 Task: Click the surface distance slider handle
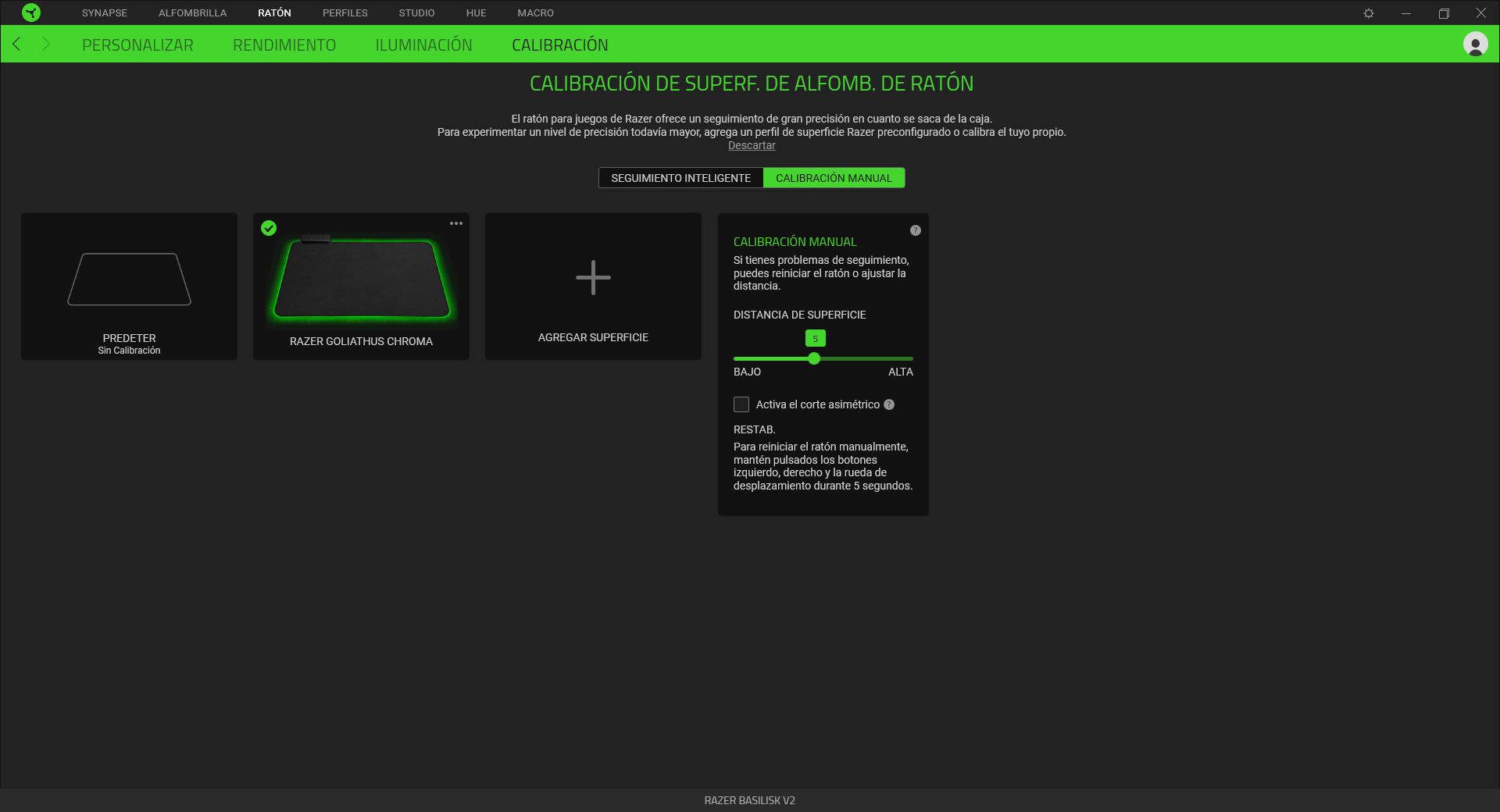click(814, 358)
